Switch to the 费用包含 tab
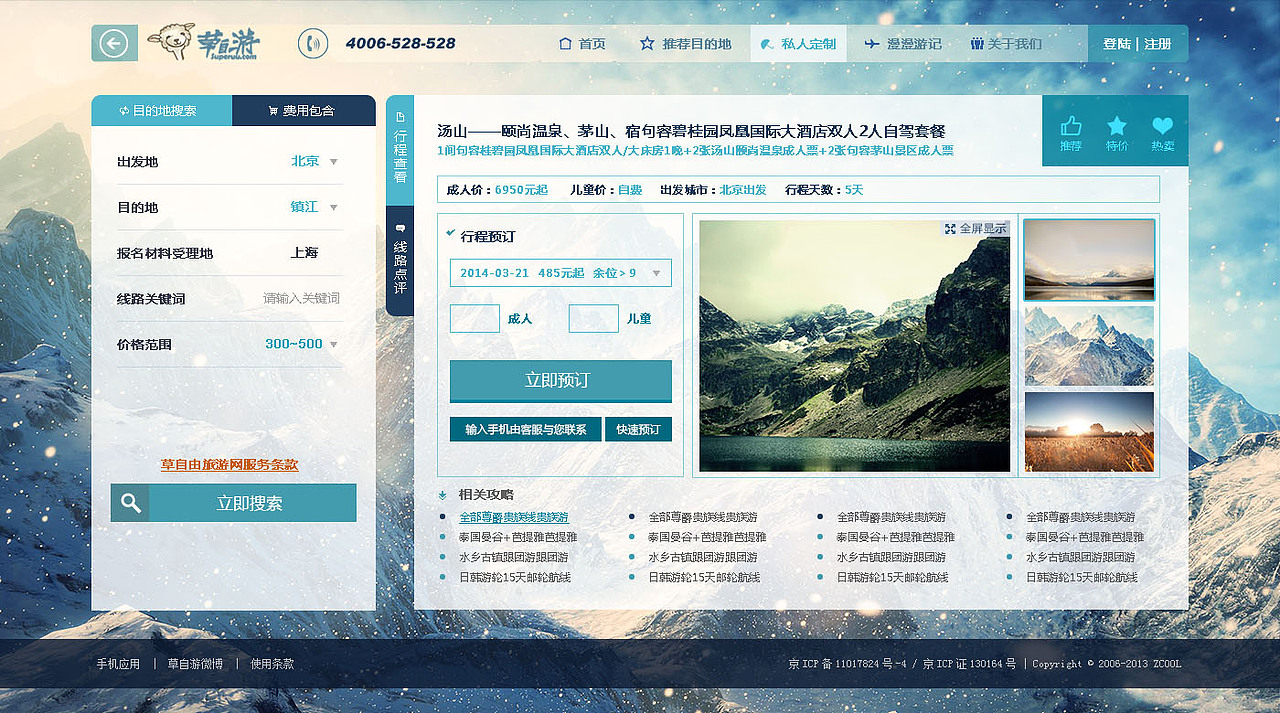 point(304,112)
